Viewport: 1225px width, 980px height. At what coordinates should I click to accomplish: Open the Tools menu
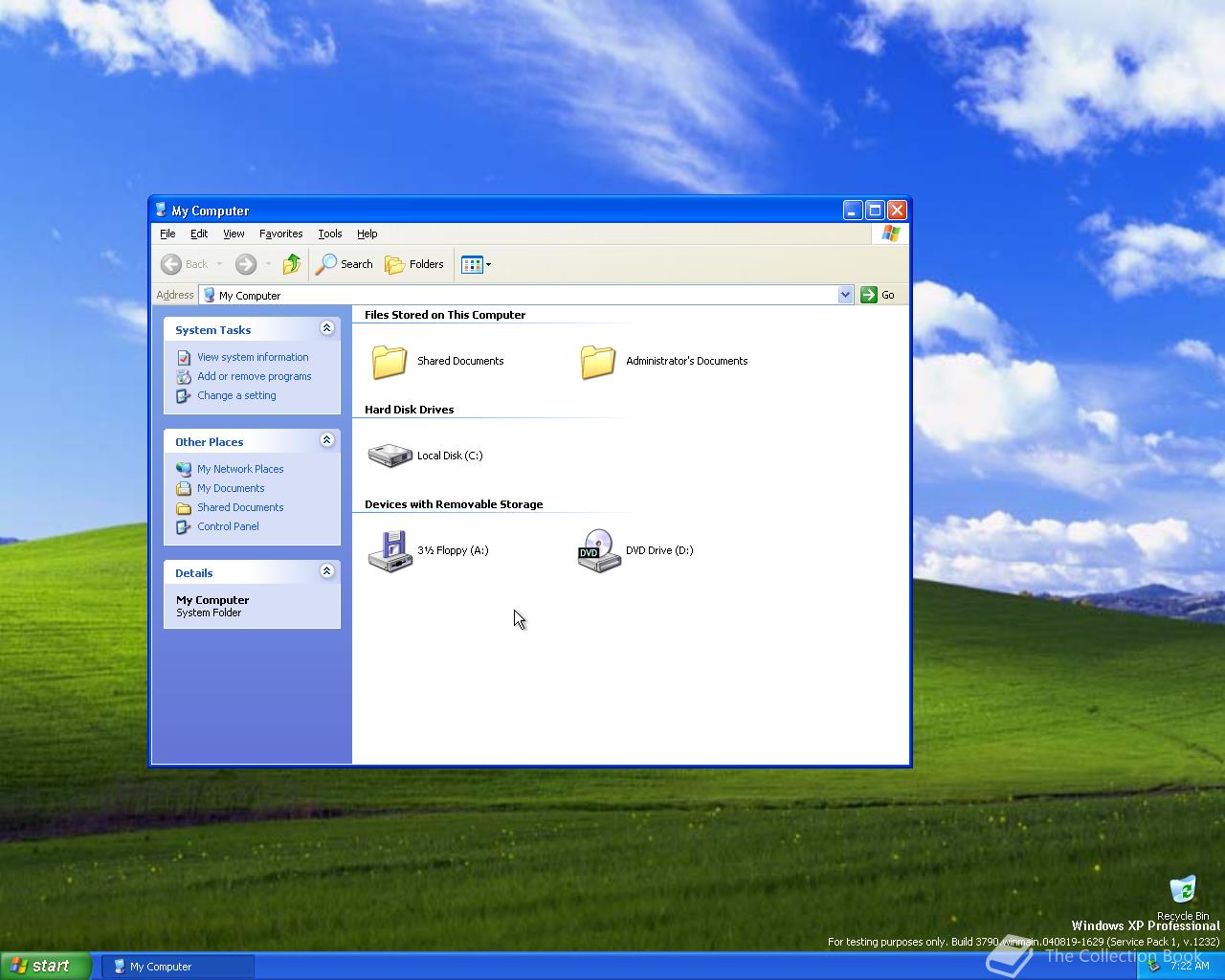tap(330, 234)
